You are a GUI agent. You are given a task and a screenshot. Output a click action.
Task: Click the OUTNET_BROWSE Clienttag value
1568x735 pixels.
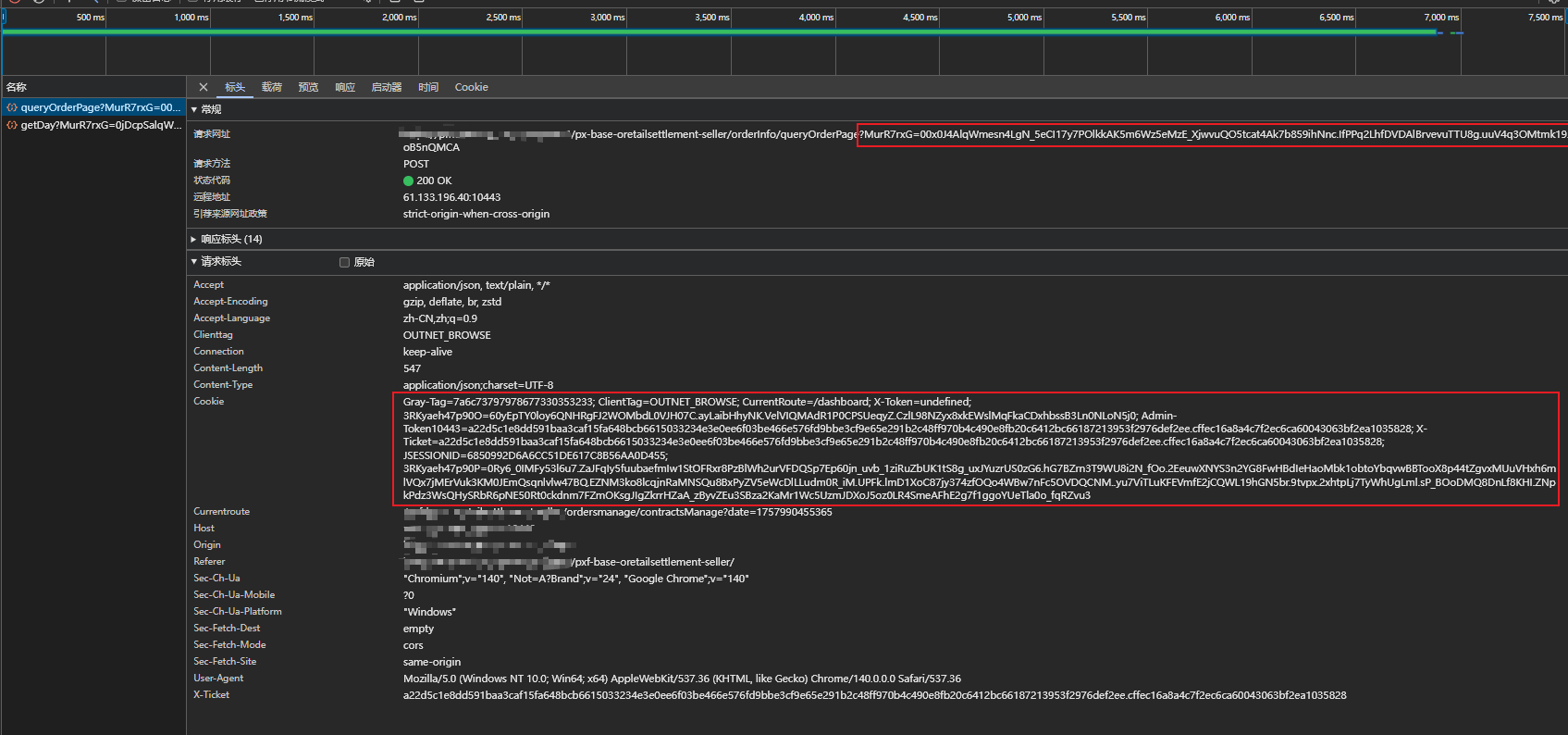click(447, 335)
